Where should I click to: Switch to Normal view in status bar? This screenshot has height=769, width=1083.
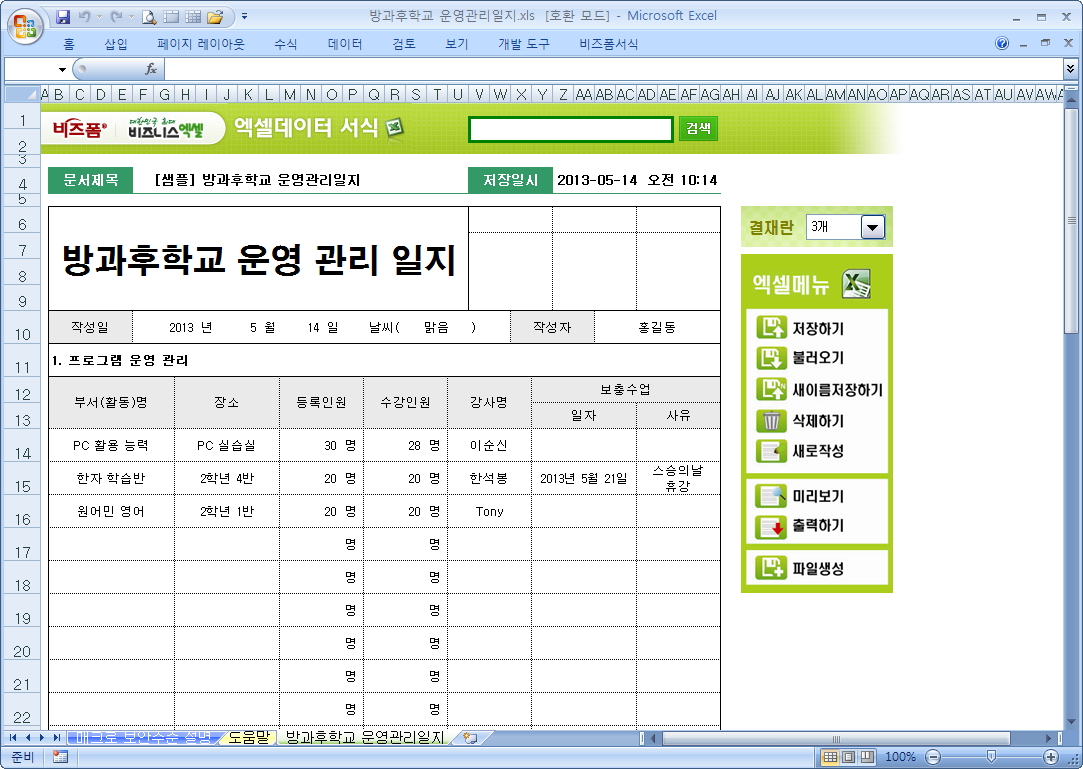click(x=830, y=757)
